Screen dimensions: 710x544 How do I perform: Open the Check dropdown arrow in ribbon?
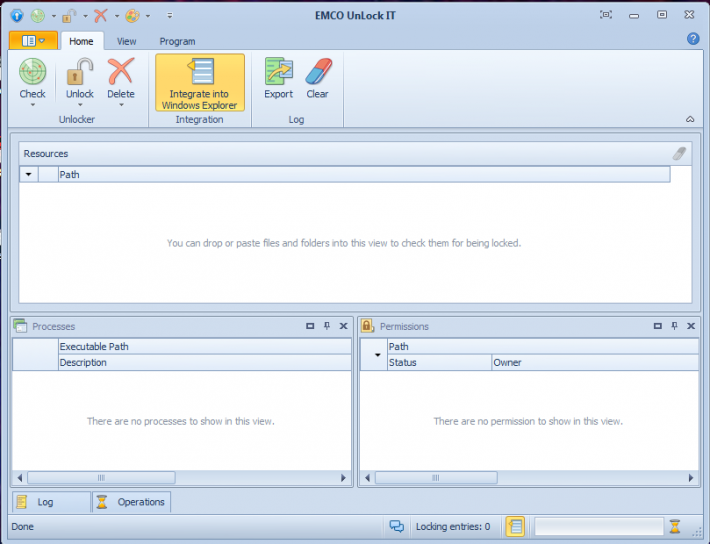click(33, 105)
